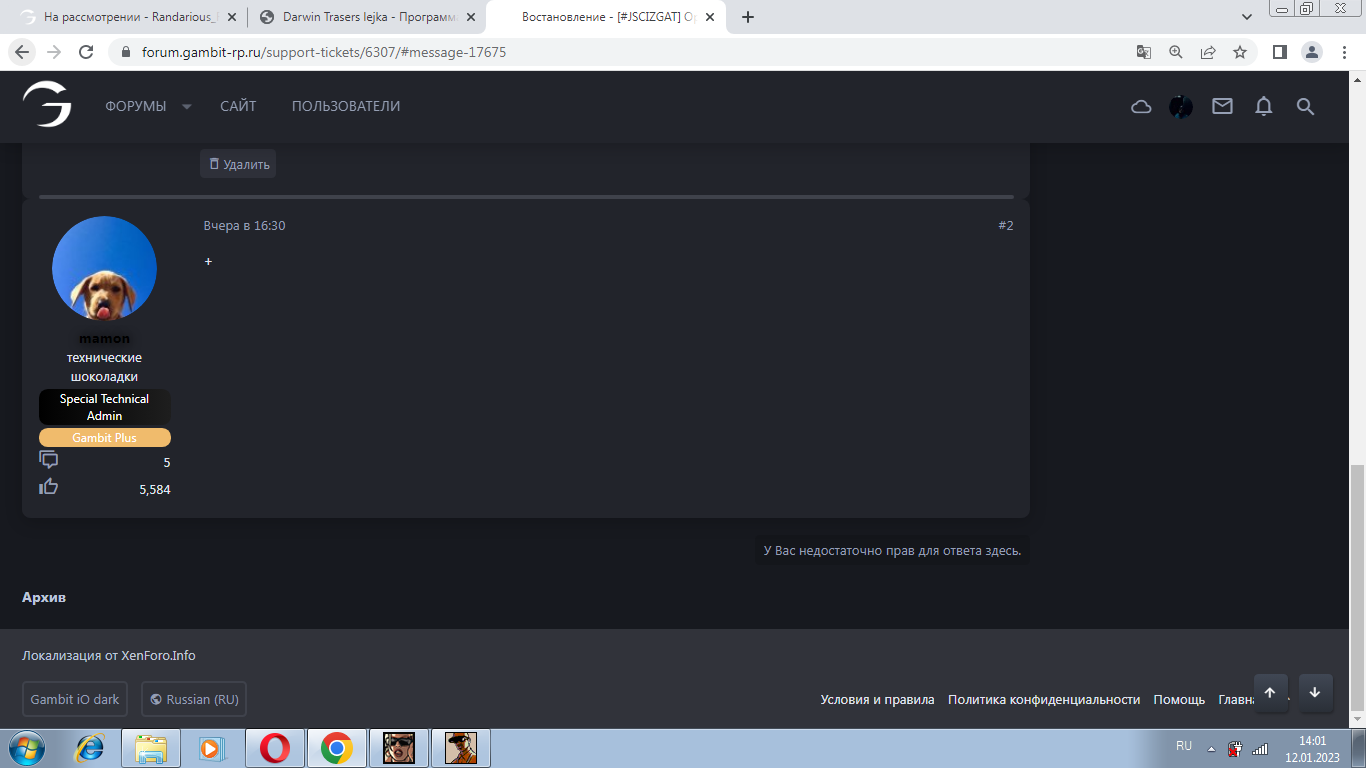The width and height of the screenshot is (1366, 768).
Task: Open the Russian (RU) language chooser
Action: pyautogui.click(x=194, y=699)
